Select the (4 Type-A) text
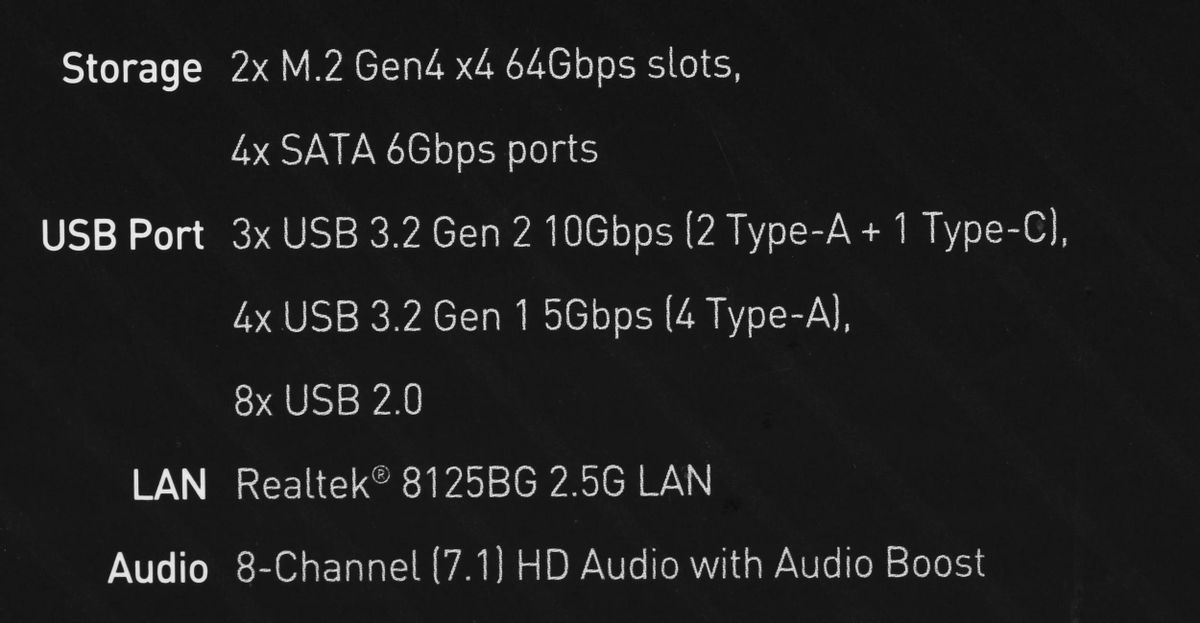This screenshot has width=1200, height=623. tap(748, 318)
